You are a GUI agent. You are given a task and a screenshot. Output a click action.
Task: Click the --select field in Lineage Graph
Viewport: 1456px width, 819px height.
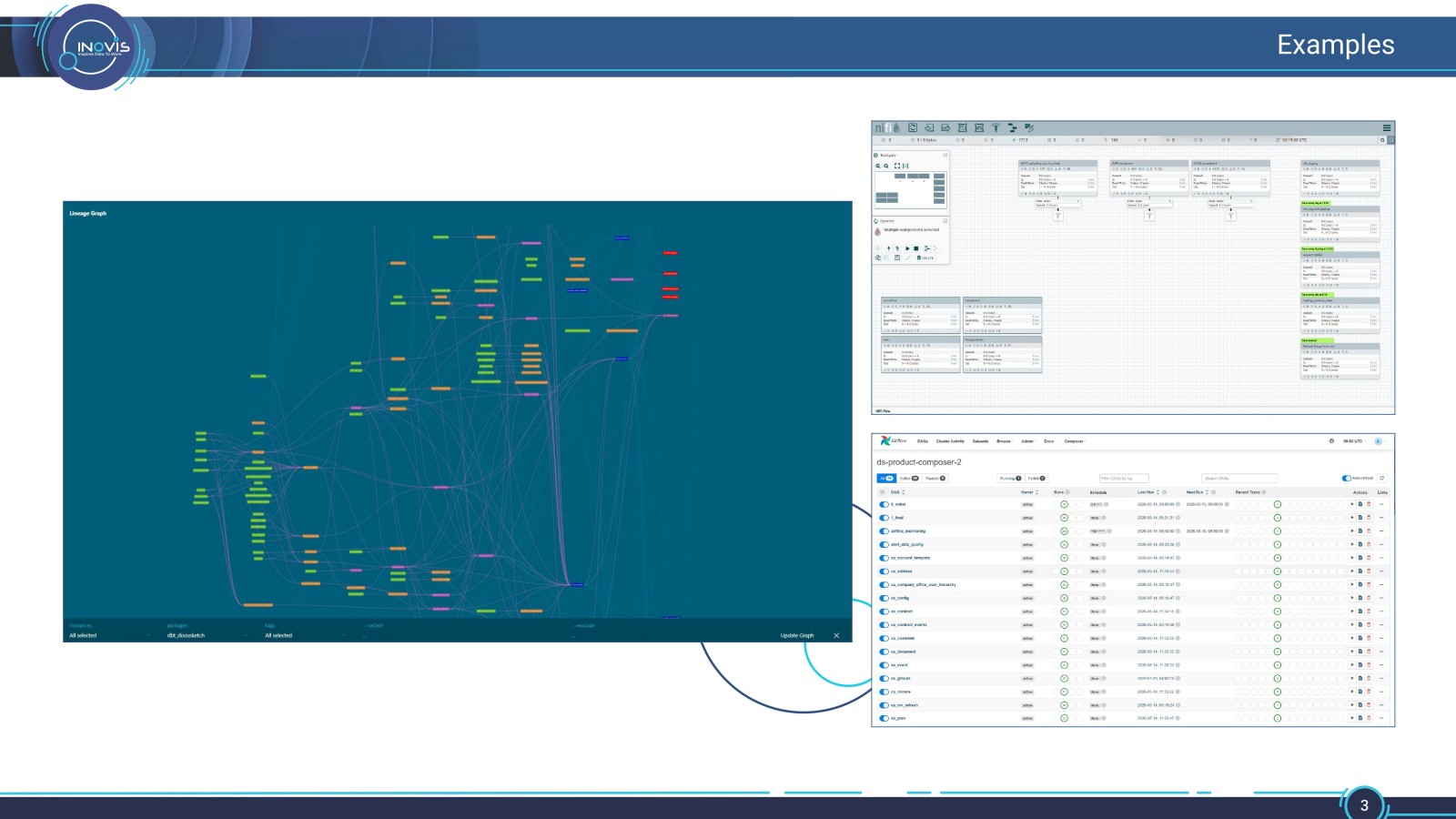[464, 635]
